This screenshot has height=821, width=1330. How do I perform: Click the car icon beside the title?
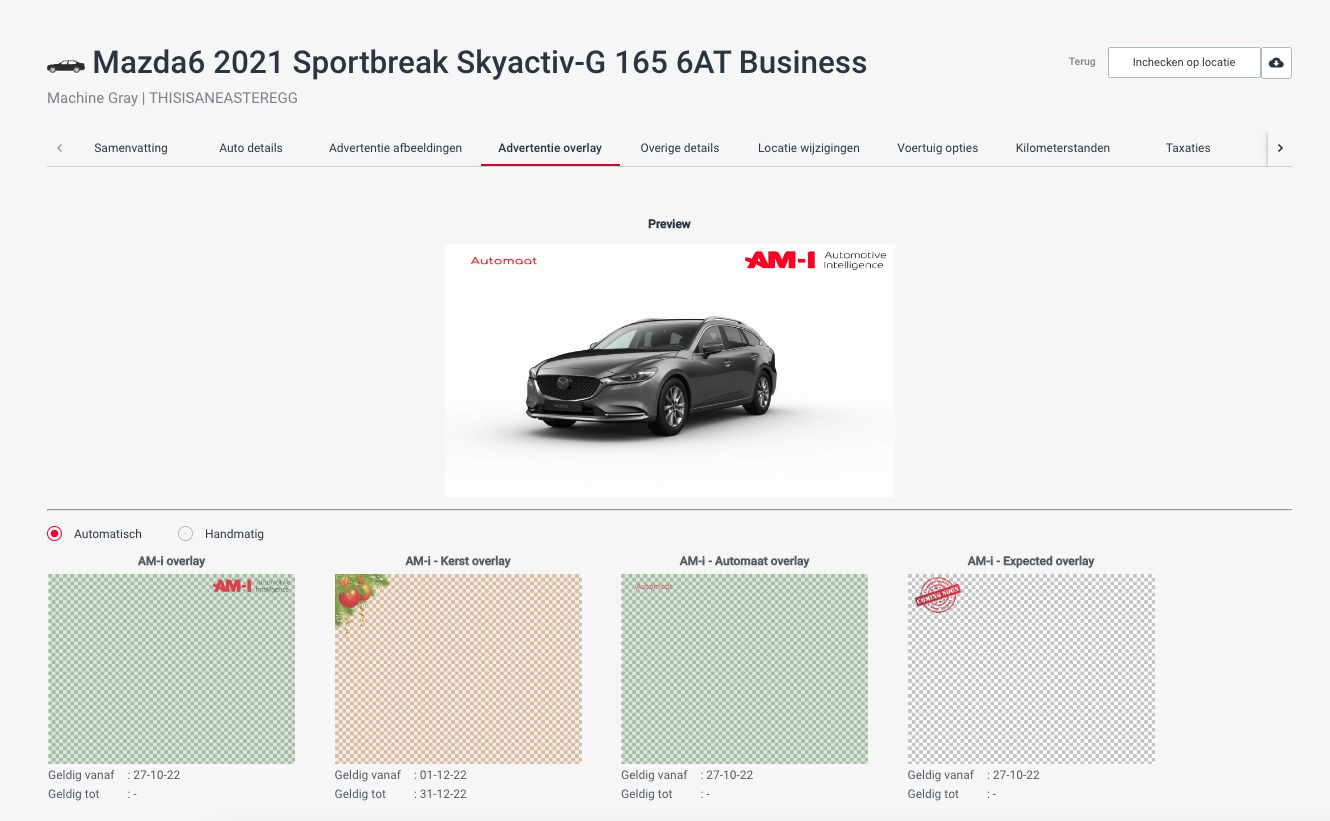pyautogui.click(x=66, y=66)
